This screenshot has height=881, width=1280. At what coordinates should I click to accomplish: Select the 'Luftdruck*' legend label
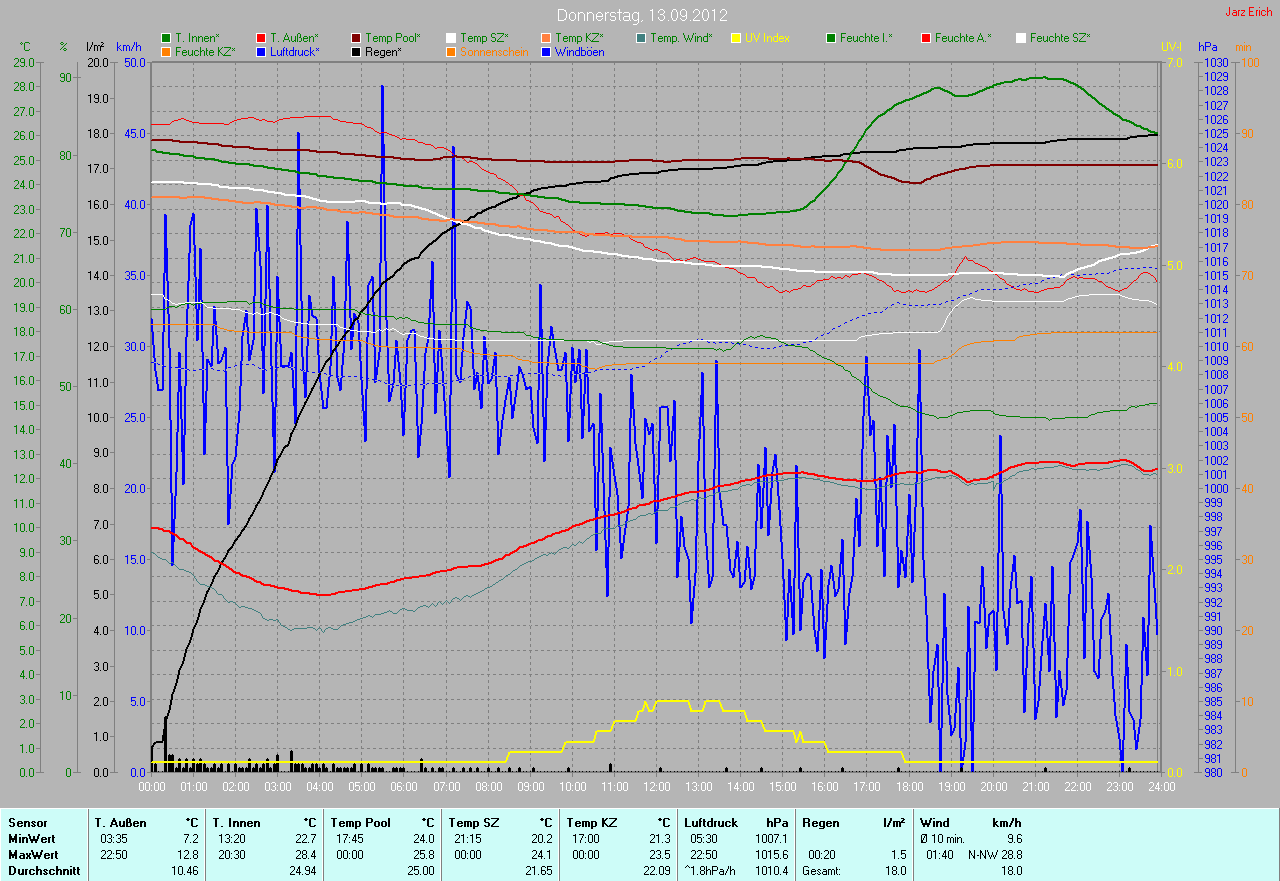[295, 51]
